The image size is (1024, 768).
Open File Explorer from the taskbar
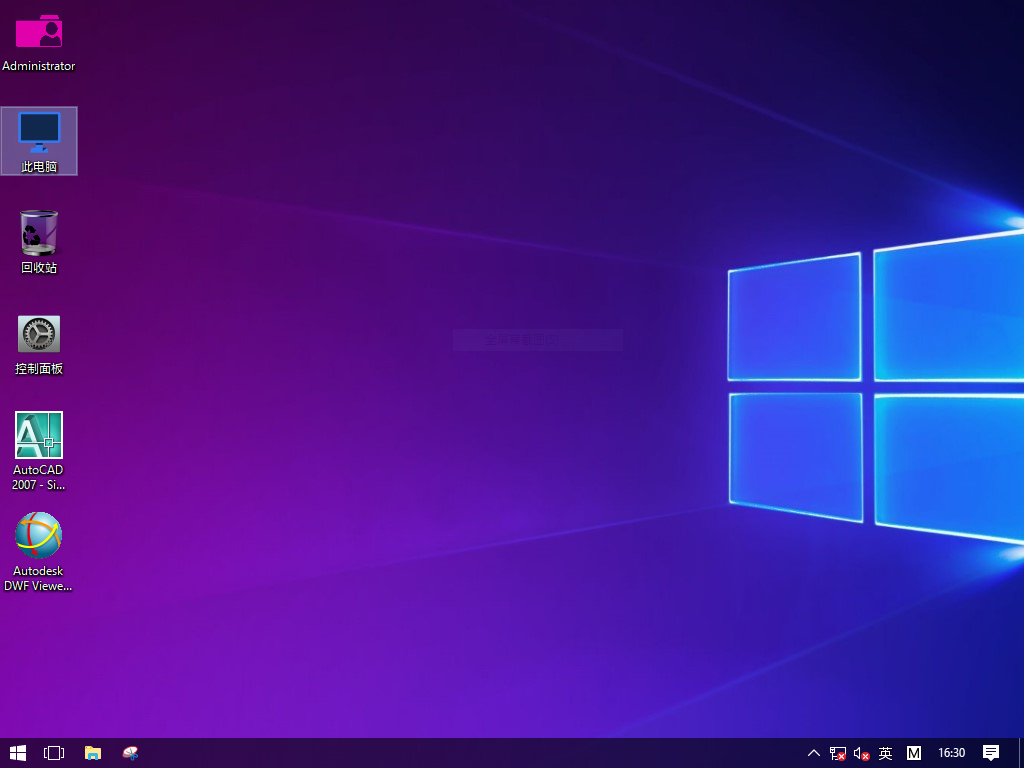[x=93, y=753]
